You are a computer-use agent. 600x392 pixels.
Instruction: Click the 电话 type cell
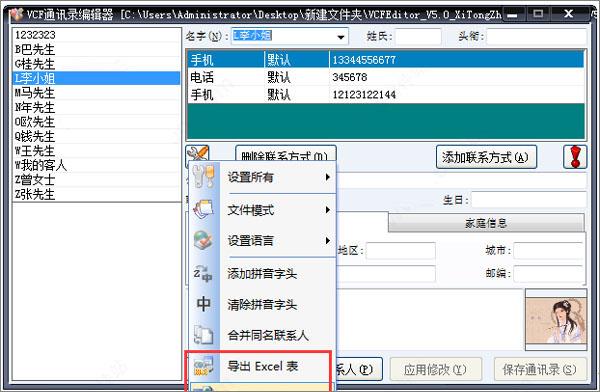pos(226,77)
